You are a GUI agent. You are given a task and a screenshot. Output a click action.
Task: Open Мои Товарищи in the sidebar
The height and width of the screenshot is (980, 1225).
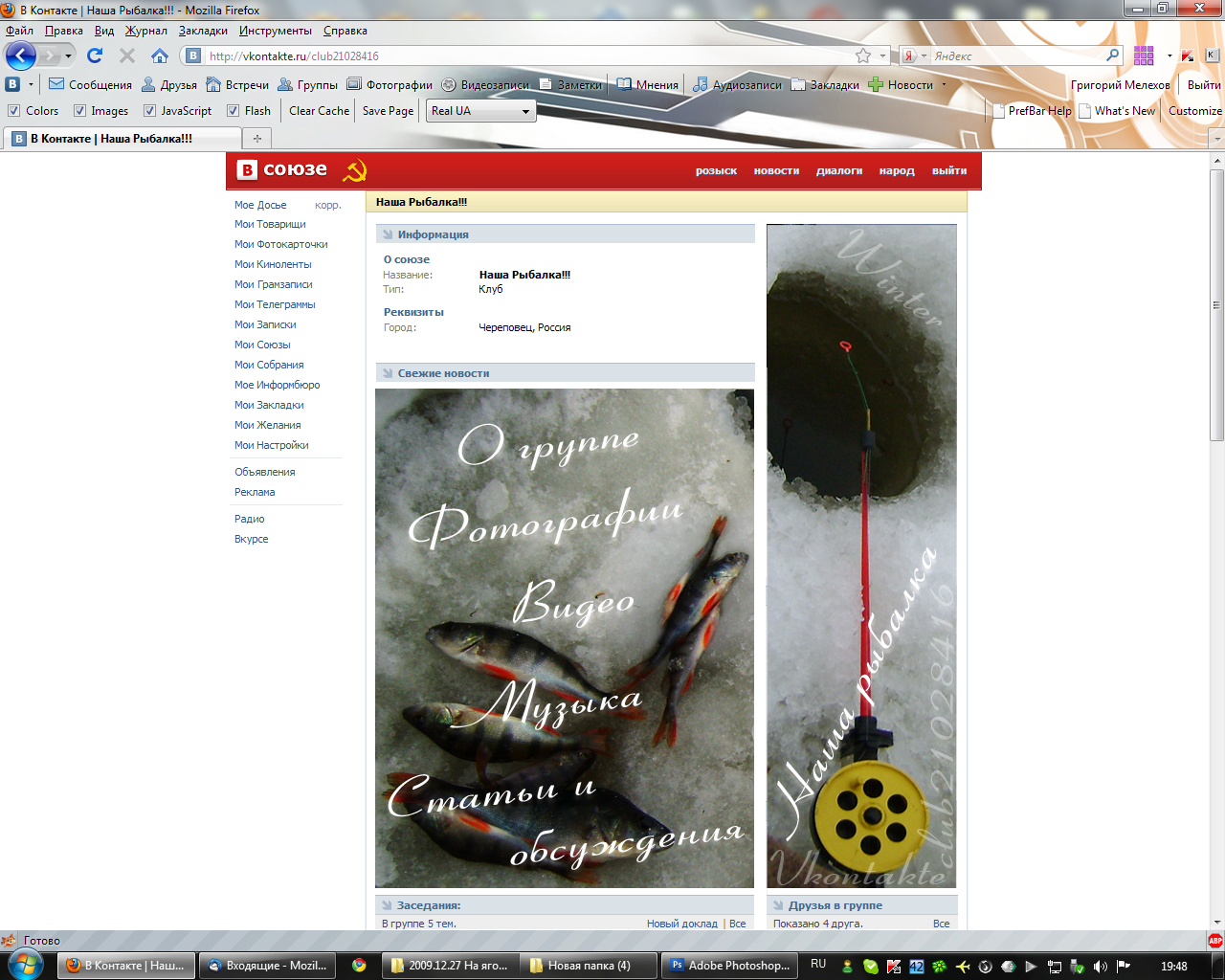tap(271, 224)
